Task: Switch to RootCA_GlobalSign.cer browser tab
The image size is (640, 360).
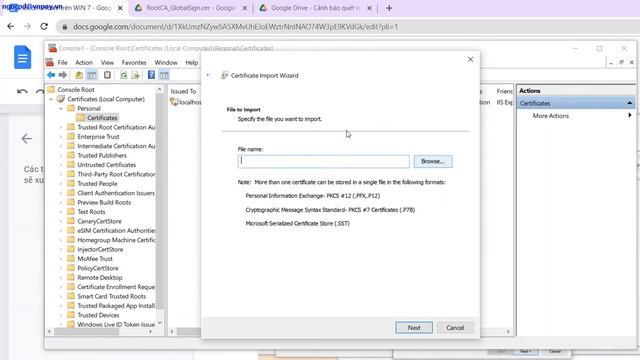Action: pyautogui.click(x=190, y=8)
